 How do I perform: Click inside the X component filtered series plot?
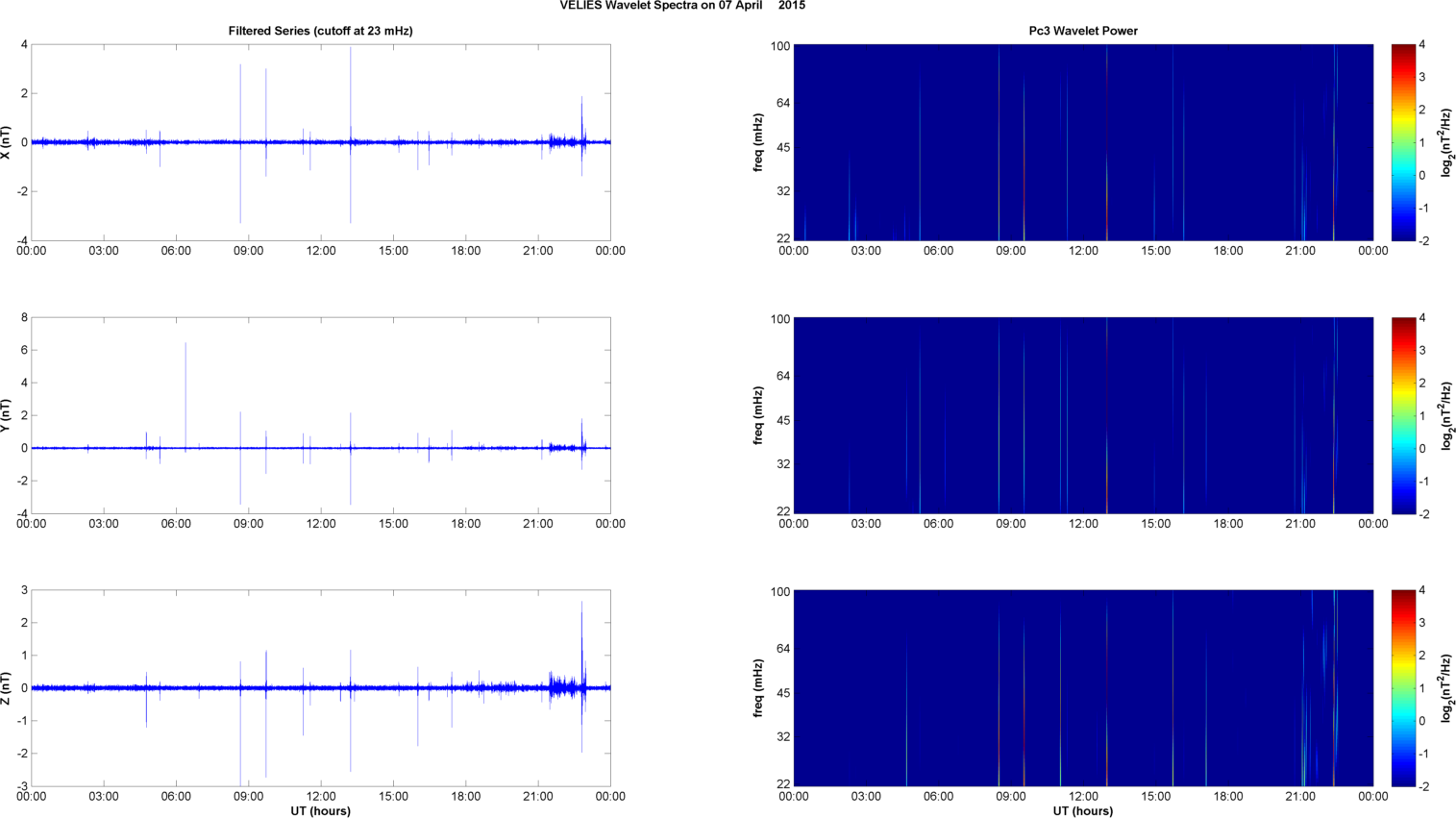(x=321, y=142)
